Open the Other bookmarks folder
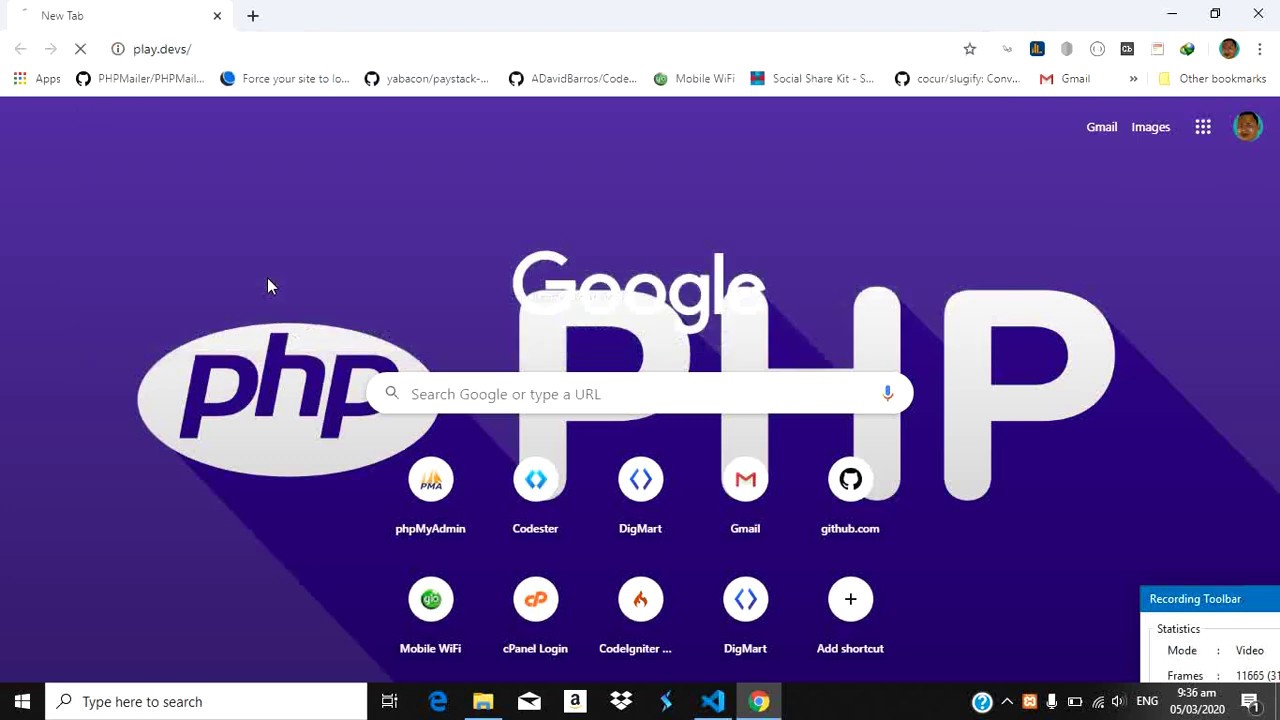Viewport: 1280px width, 720px height. [x=1212, y=79]
